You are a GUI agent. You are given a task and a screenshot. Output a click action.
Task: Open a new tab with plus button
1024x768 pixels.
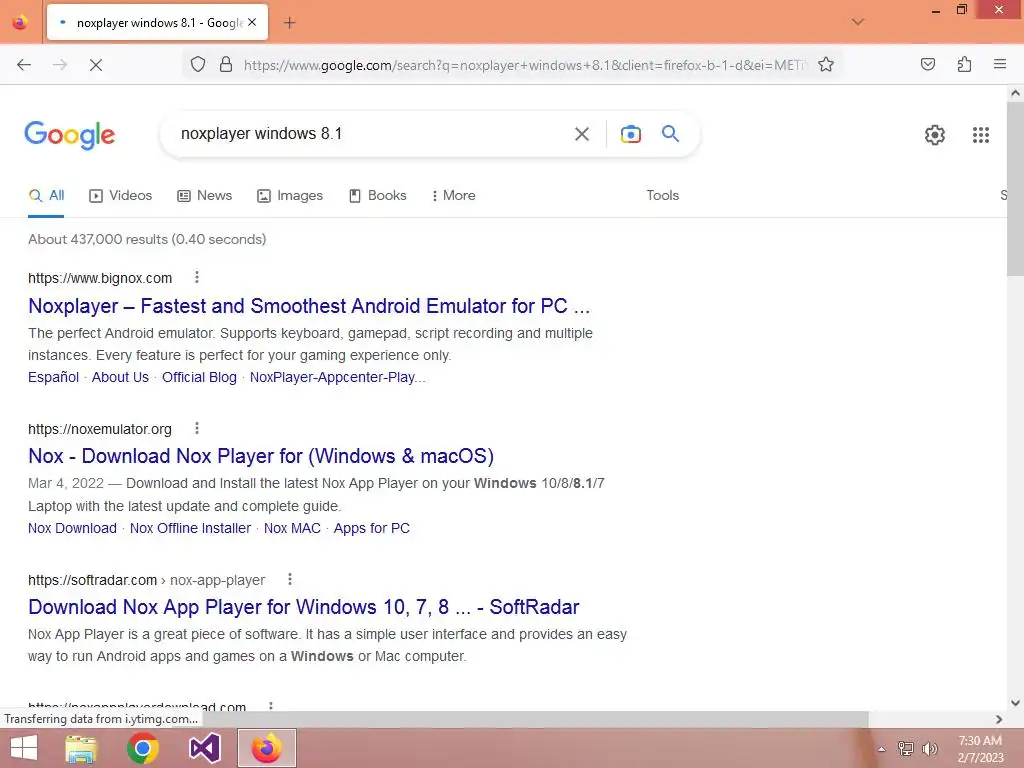pos(290,23)
